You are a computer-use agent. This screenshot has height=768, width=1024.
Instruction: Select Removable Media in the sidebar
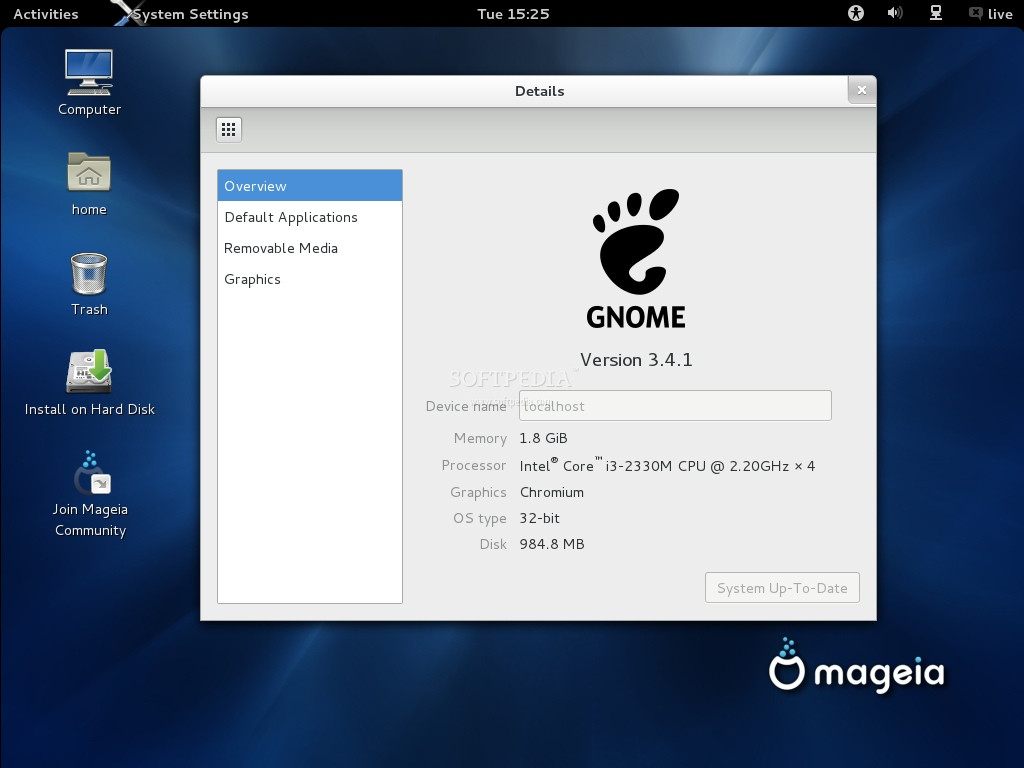[x=310, y=248]
